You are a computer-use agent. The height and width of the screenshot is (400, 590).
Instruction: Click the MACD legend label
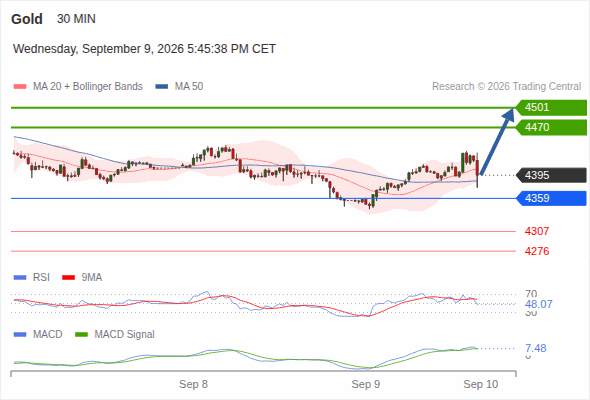tap(48, 335)
